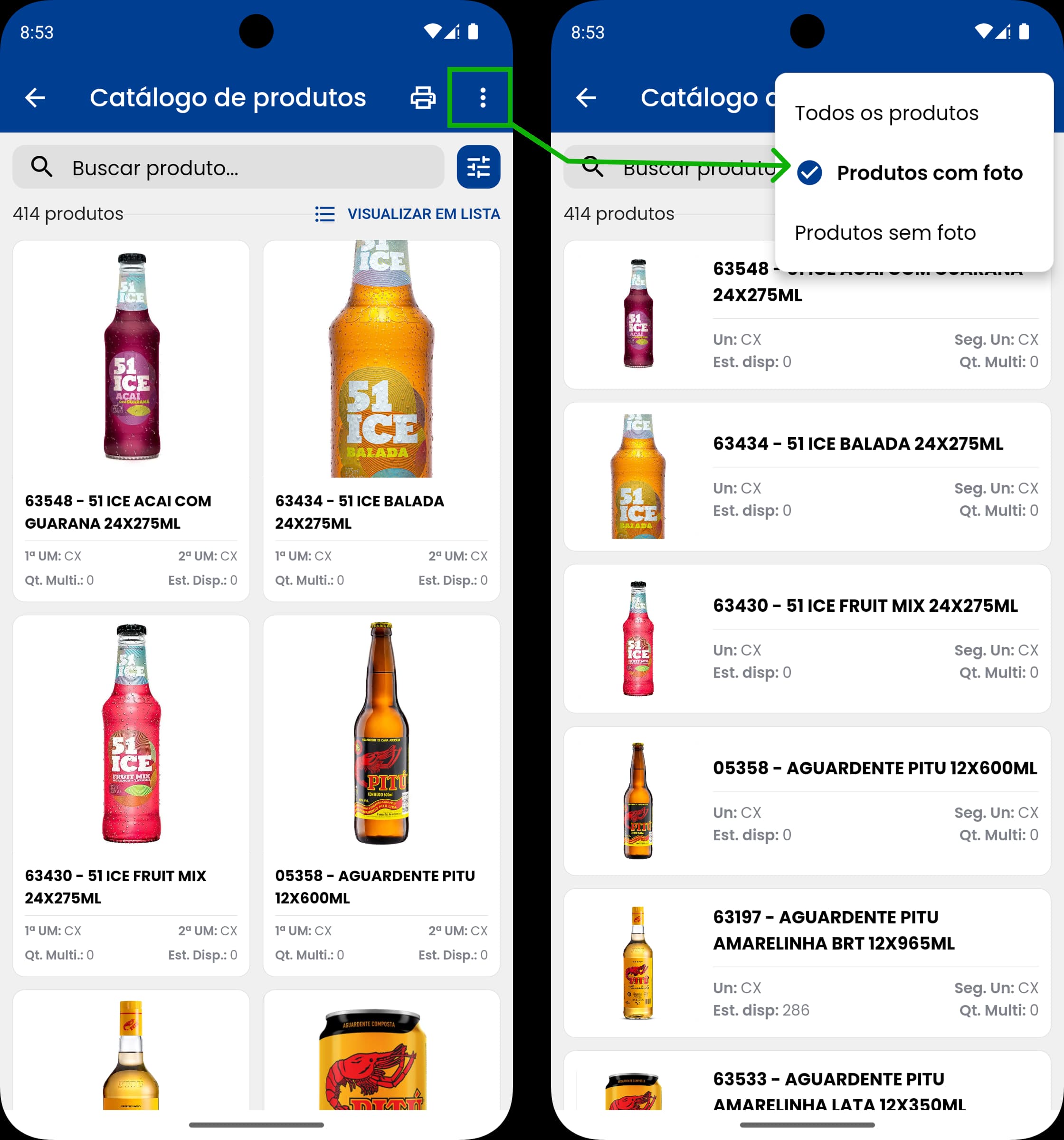
Task: Select Todos os produtos menu option
Action: click(x=886, y=113)
